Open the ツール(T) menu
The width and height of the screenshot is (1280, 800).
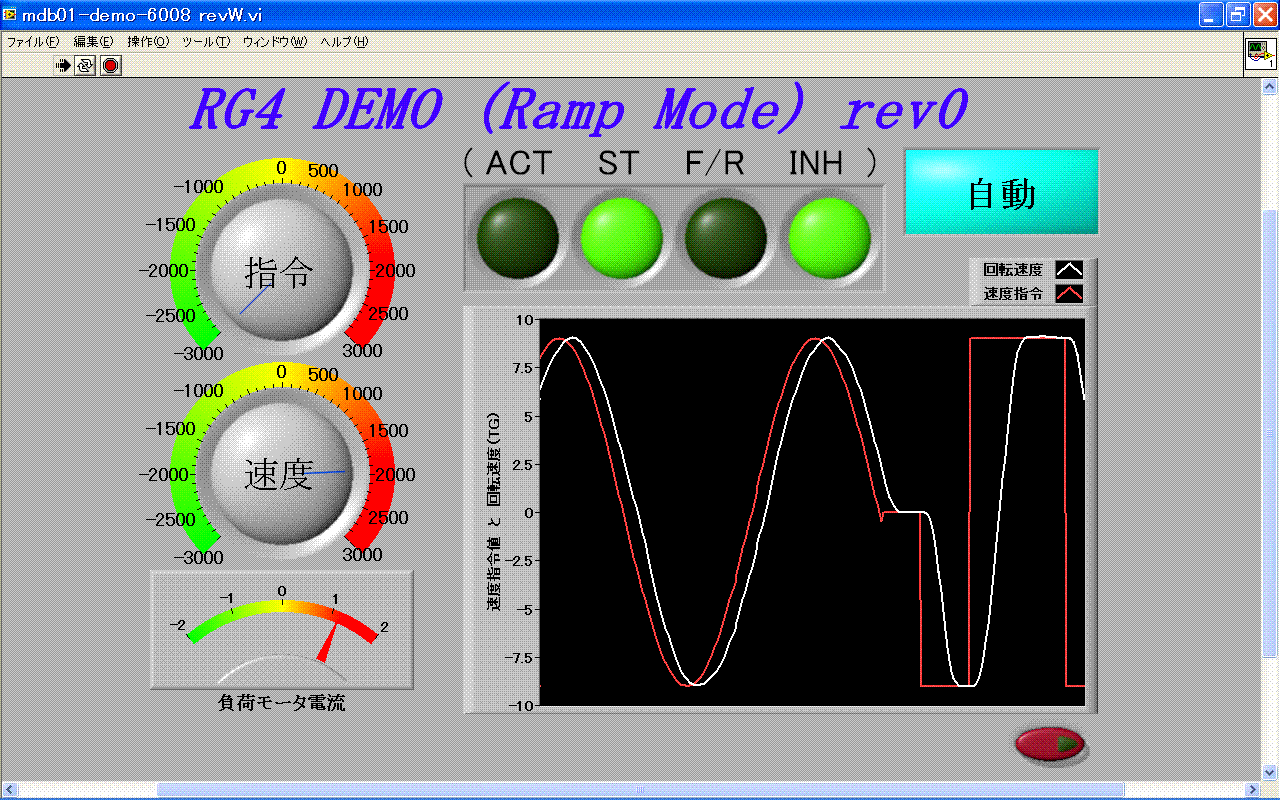tap(206, 42)
